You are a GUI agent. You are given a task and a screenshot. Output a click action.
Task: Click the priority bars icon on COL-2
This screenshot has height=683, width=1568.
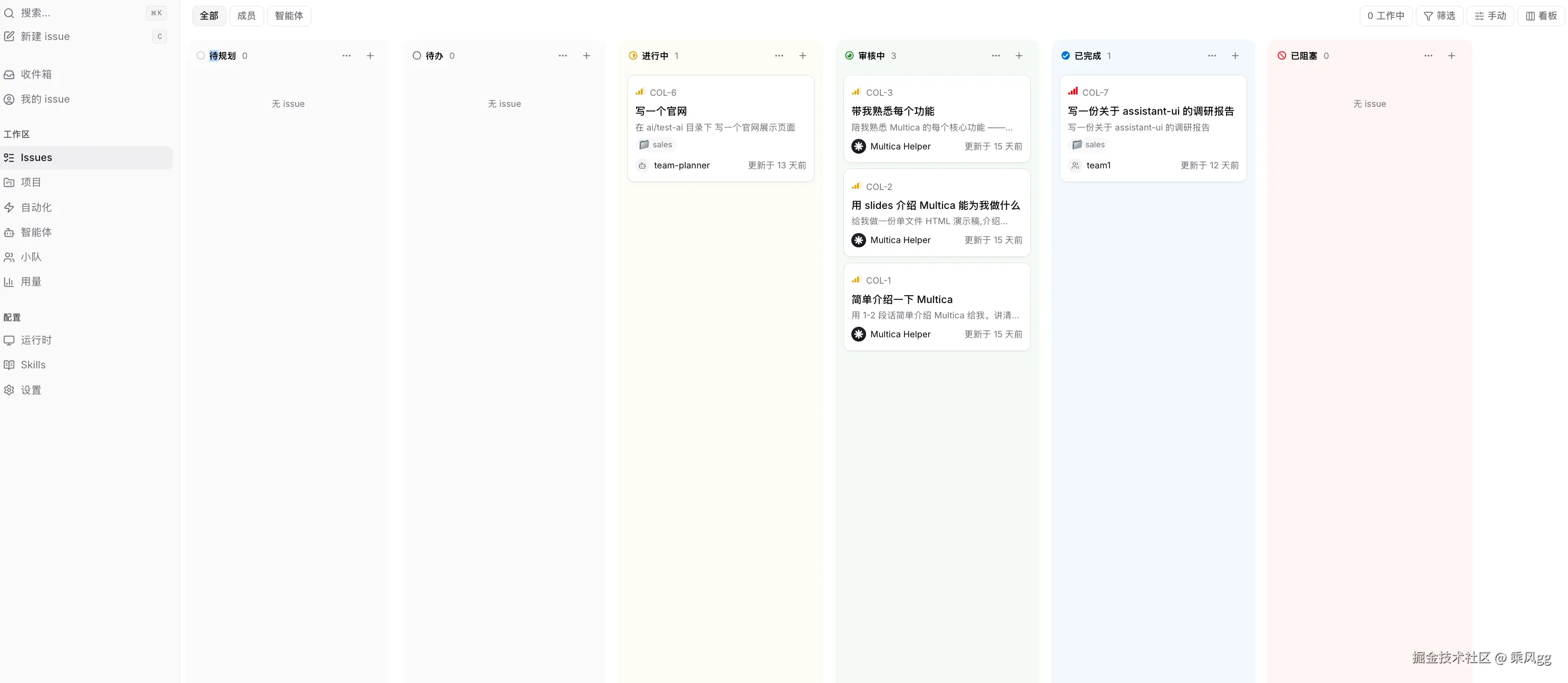pos(856,186)
